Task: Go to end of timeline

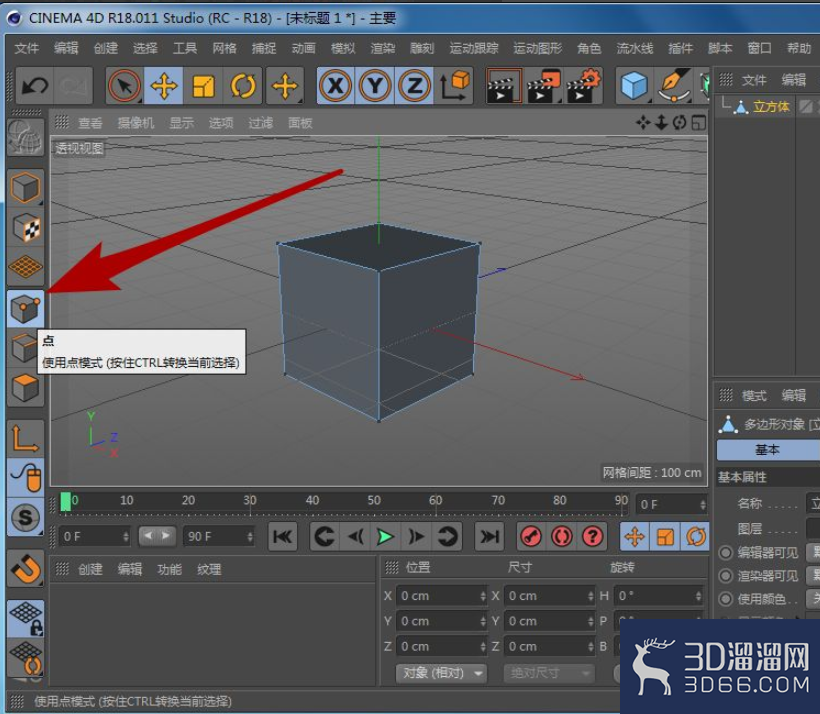Action: [489, 536]
